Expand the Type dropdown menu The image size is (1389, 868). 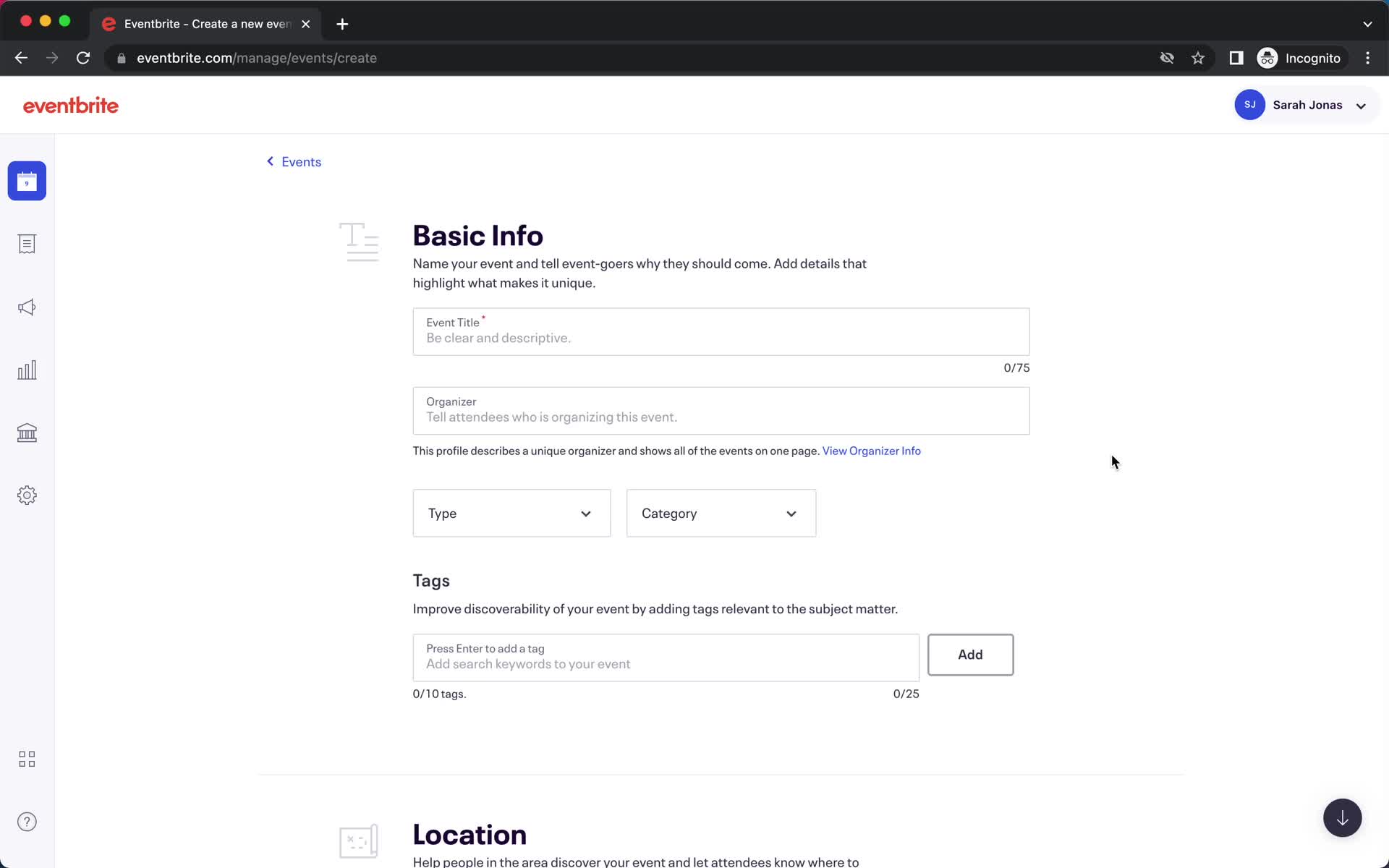[x=511, y=513]
